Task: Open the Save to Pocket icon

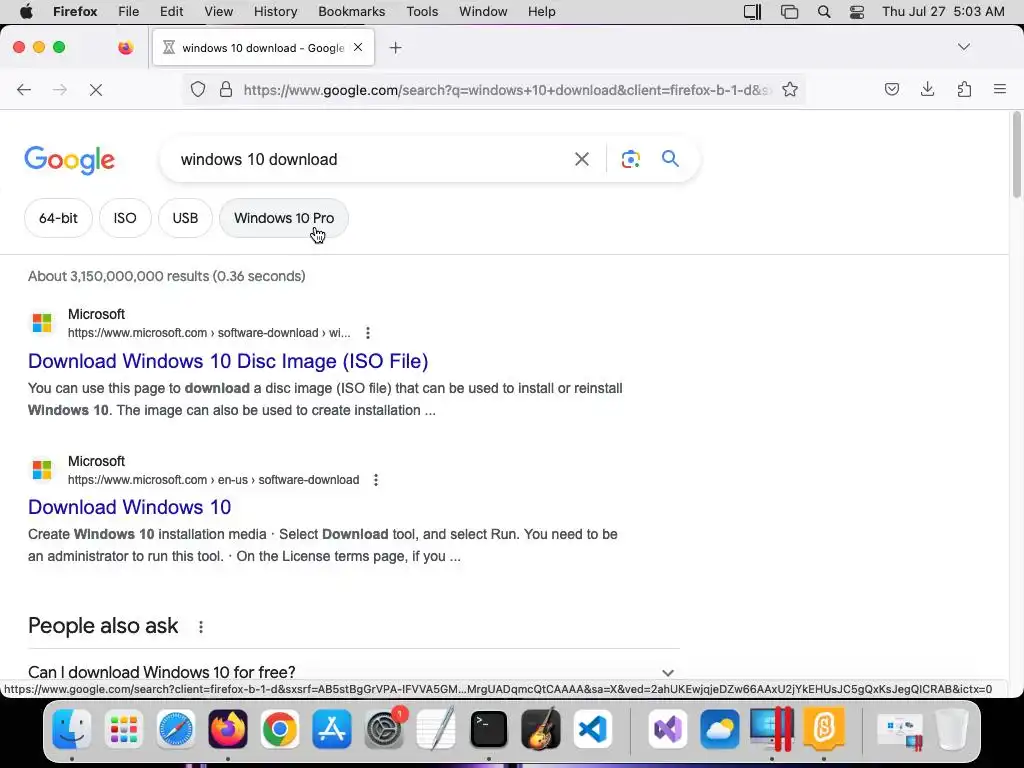Action: click(891, 89)
